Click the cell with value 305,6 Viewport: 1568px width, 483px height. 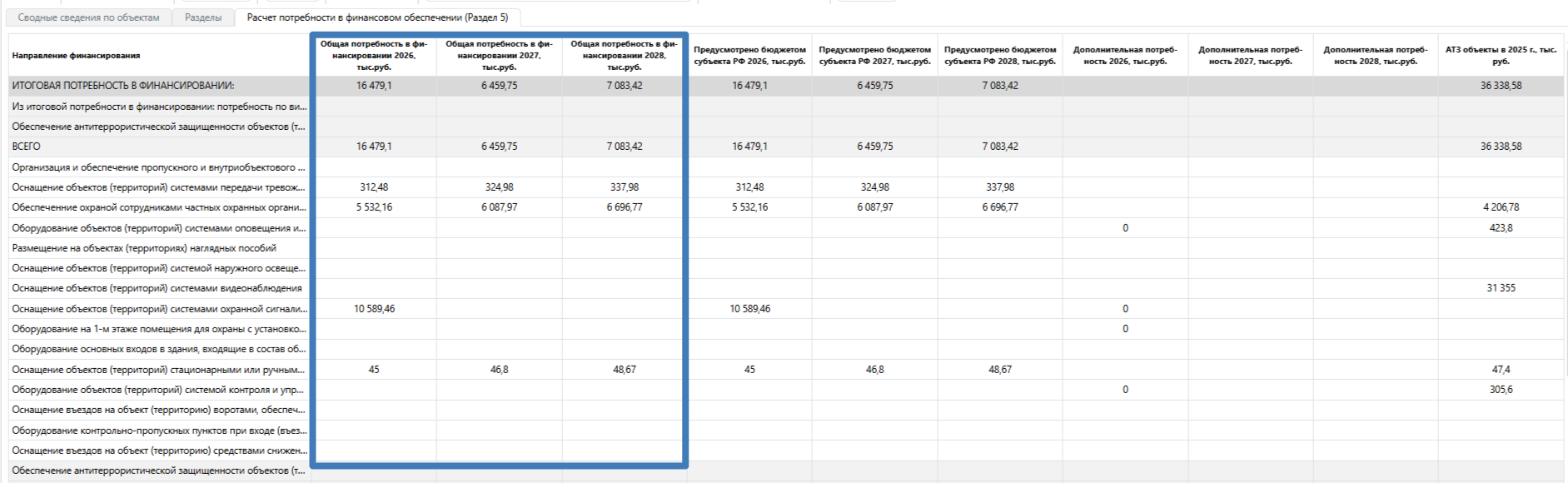[x=1501, y=390]
